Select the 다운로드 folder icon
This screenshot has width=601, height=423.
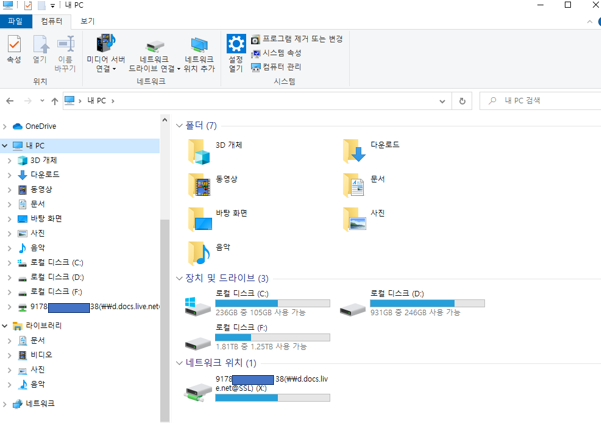point(354,151)
